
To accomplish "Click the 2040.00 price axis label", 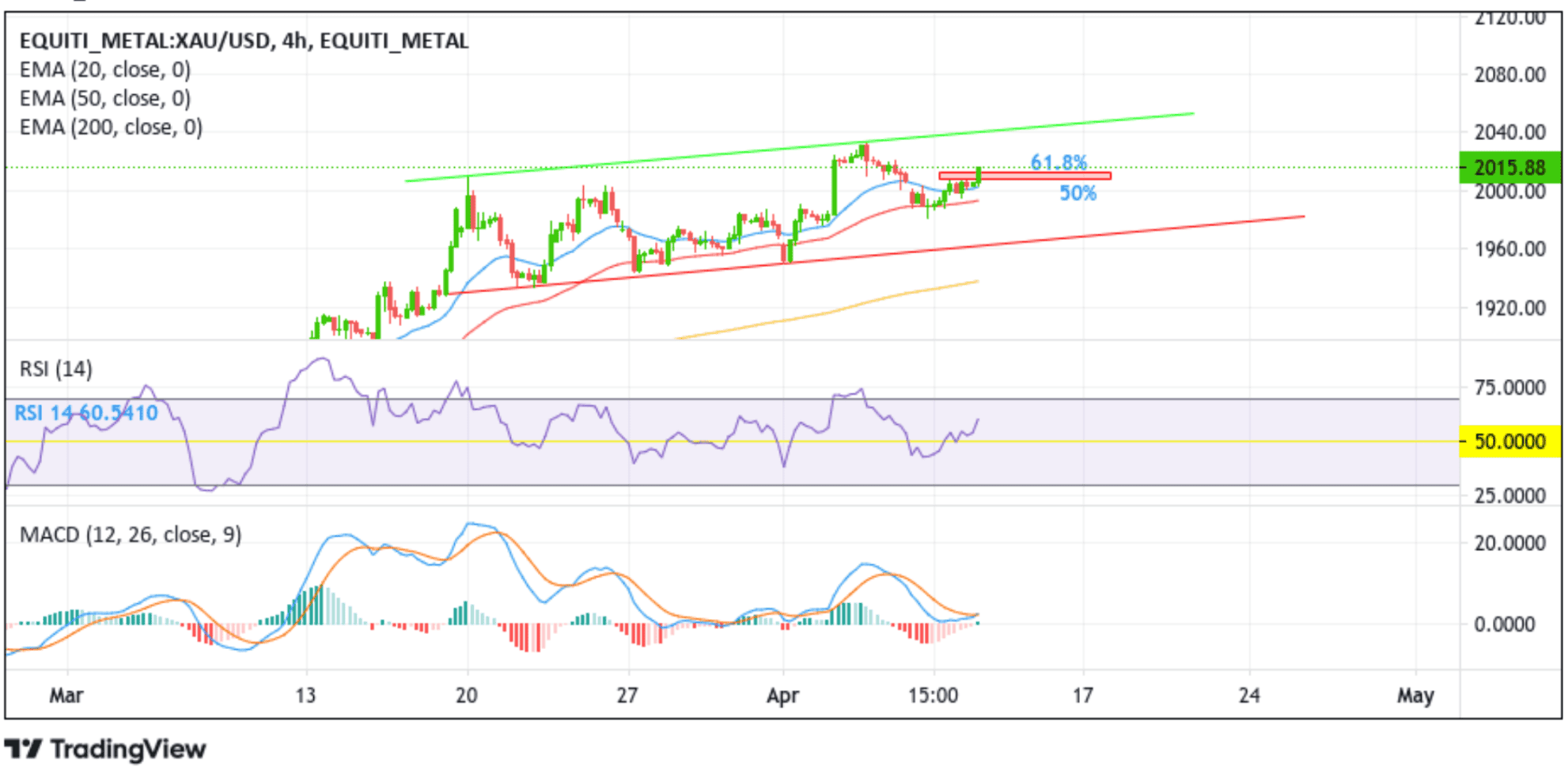I will click(x=1509, y=132).
